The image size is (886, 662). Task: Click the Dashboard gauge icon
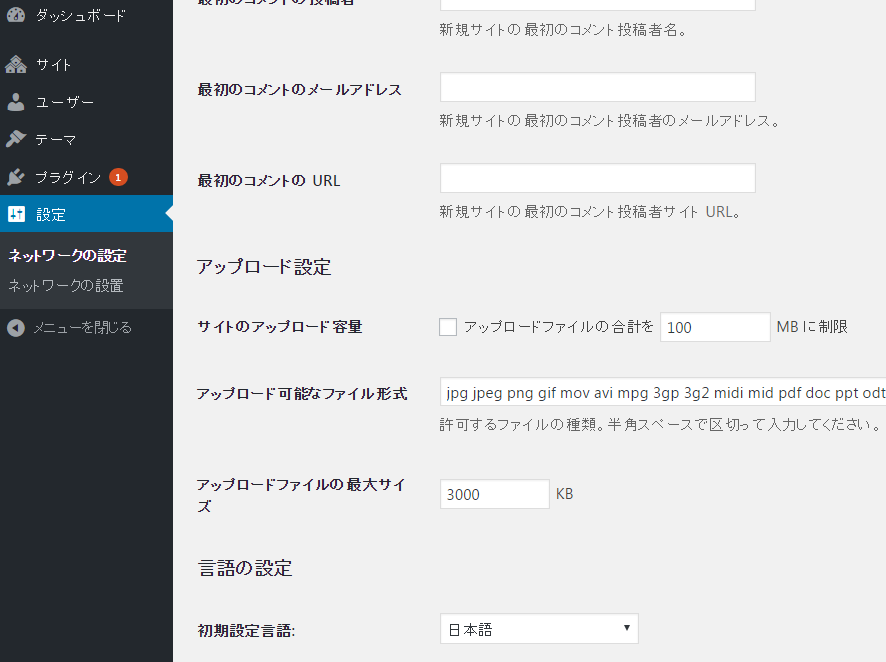(16, 15)
